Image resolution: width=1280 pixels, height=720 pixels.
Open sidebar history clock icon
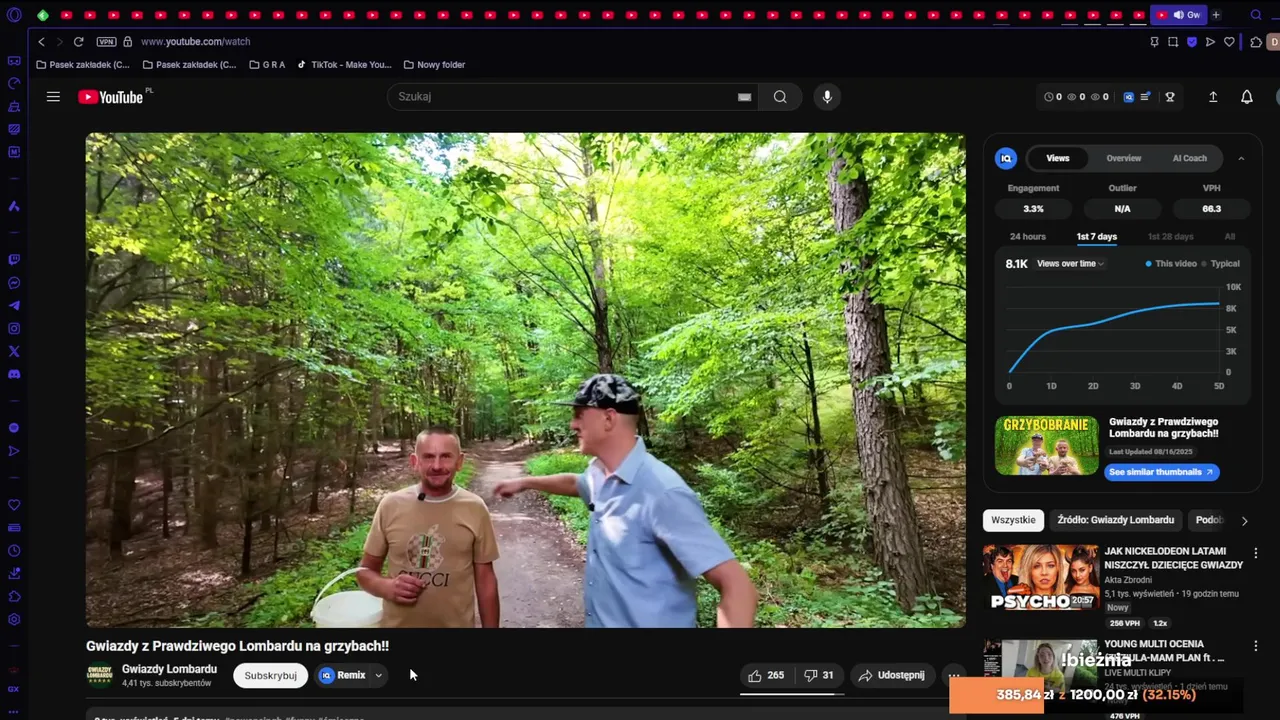point(14,551)
